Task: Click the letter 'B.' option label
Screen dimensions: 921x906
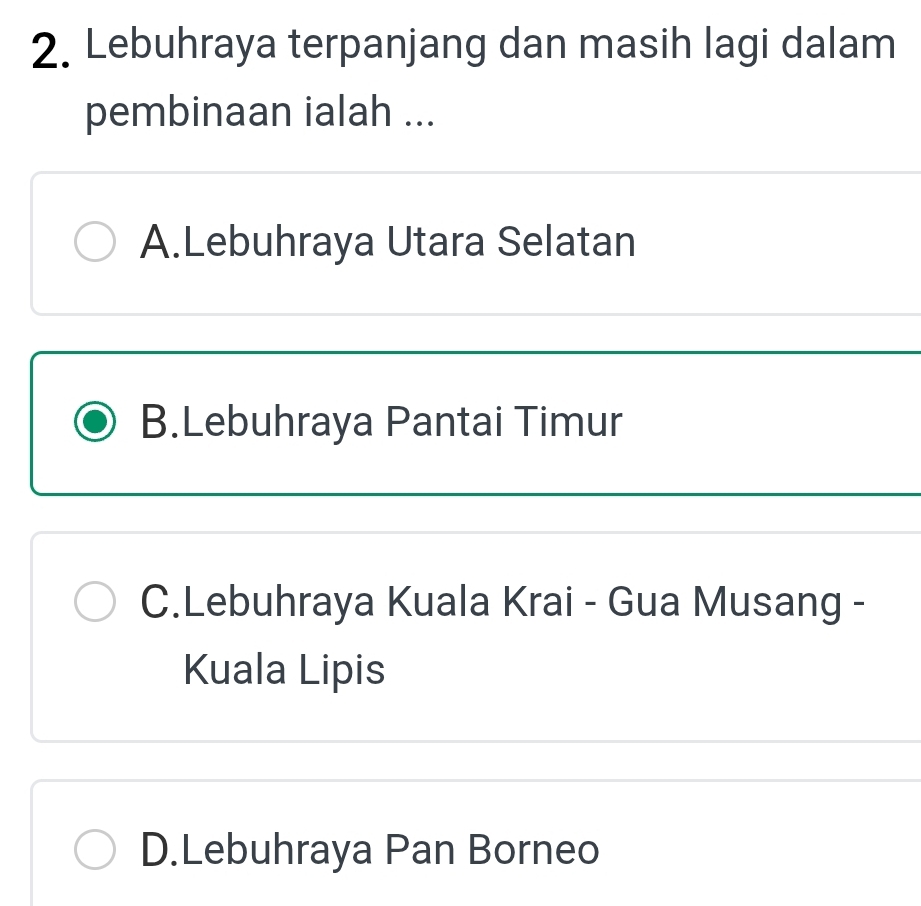Action: [162, 422]
